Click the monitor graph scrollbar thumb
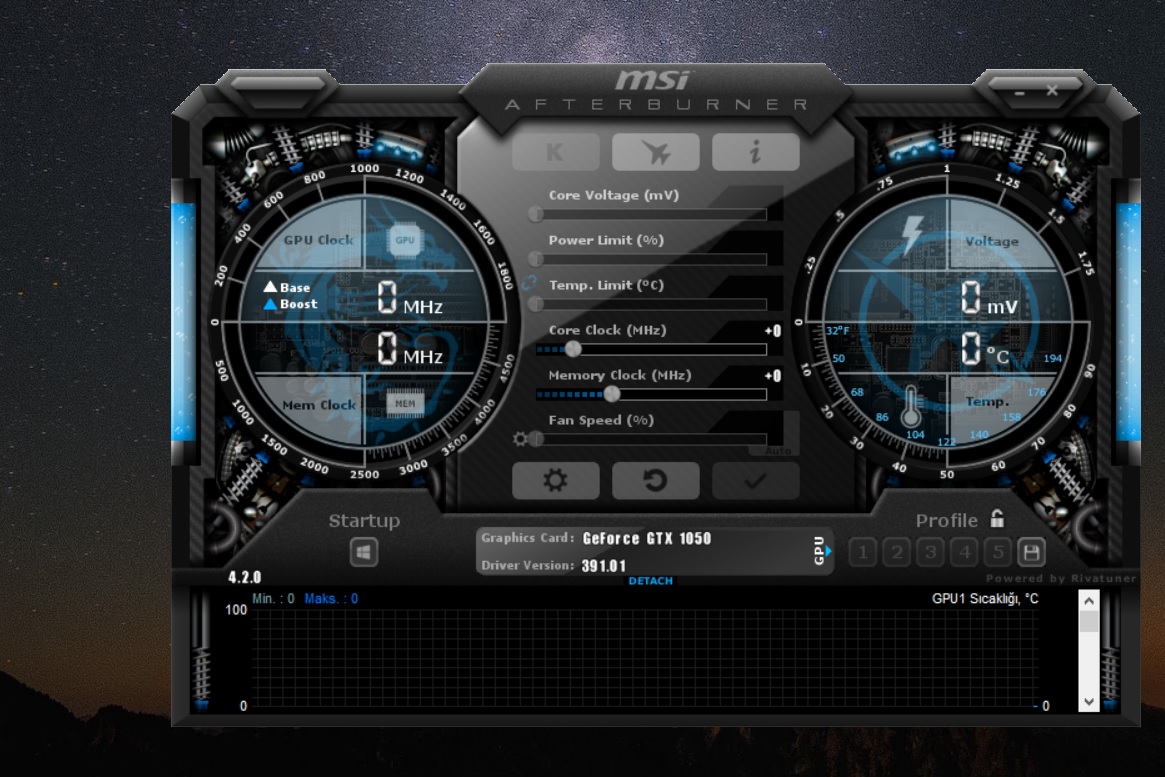Image resolution: width=1165 pixels, height=777 pixels. pyautogui.click(x=1088, y=621)
